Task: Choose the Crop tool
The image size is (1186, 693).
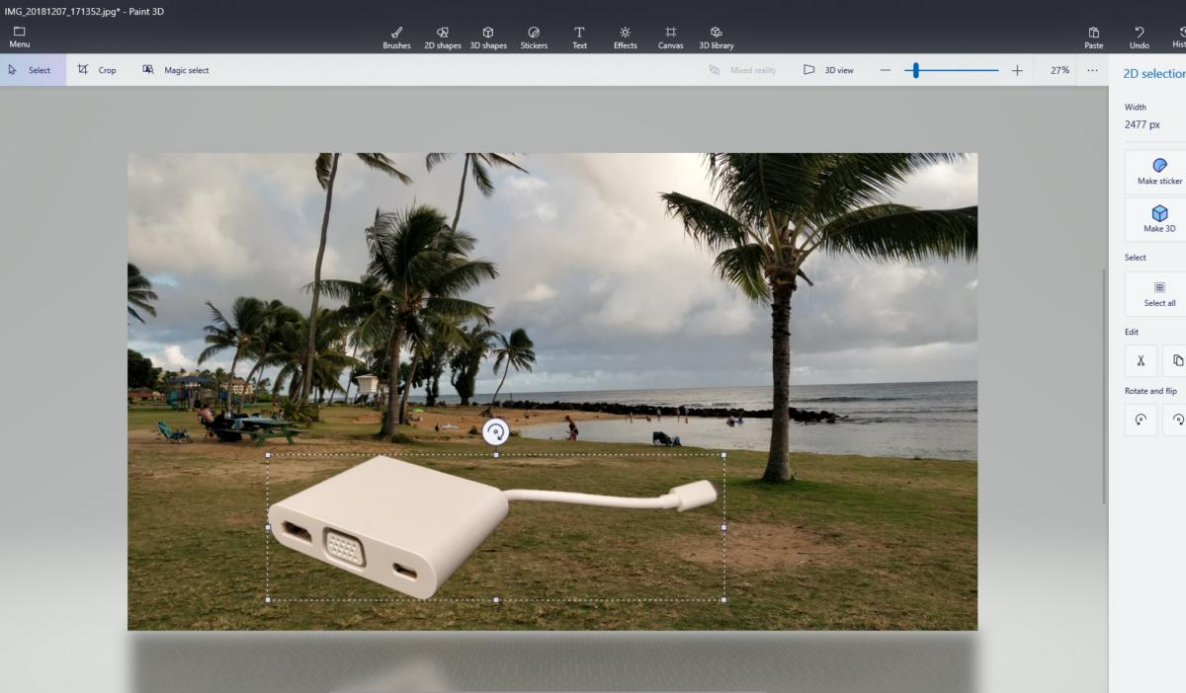Action: click(x=97, y=70)
